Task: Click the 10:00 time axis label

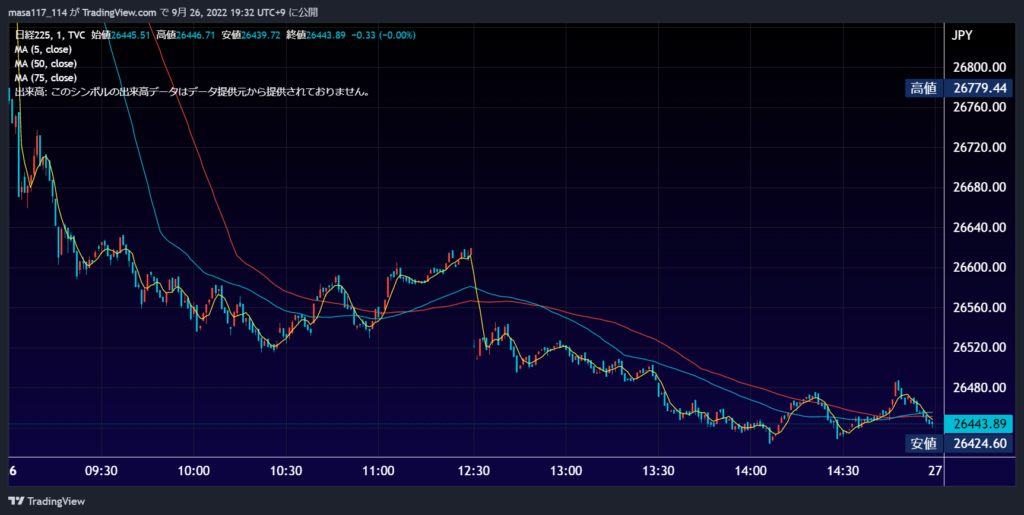Action: tap(193, 471)
